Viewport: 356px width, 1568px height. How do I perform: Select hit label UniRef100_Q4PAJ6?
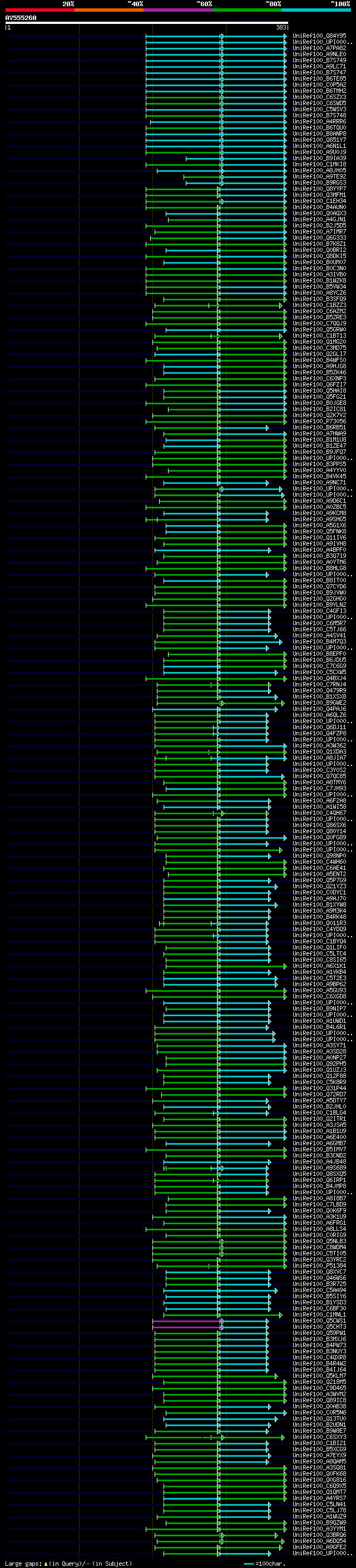319,709
